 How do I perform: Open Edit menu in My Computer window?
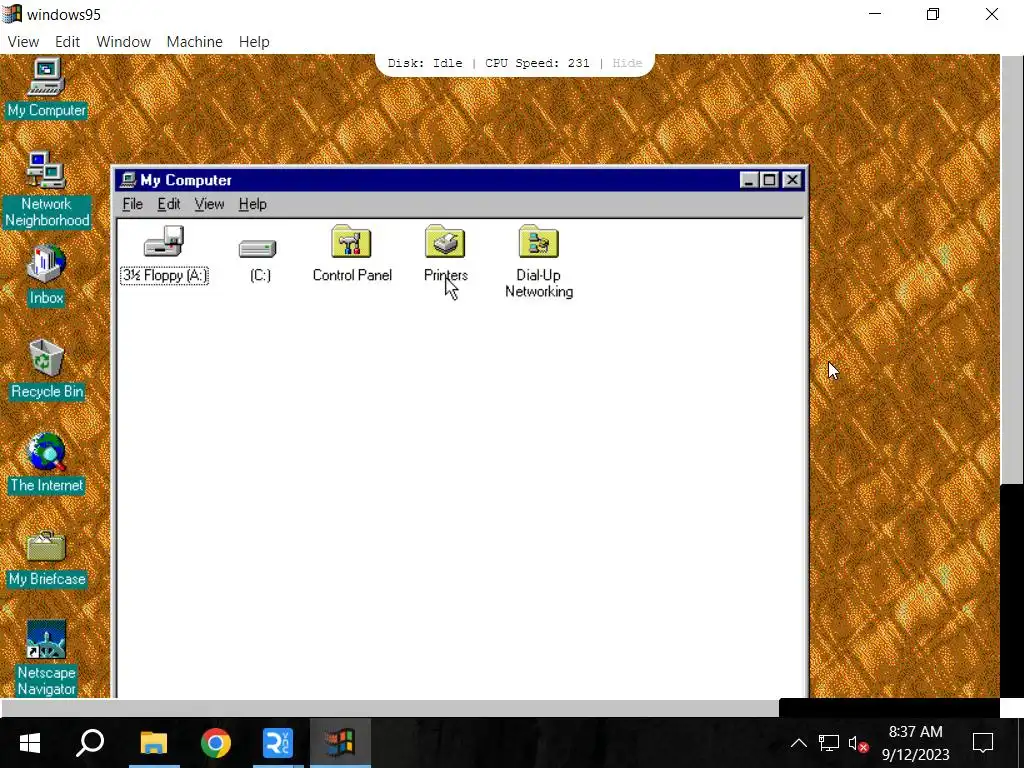168,204
